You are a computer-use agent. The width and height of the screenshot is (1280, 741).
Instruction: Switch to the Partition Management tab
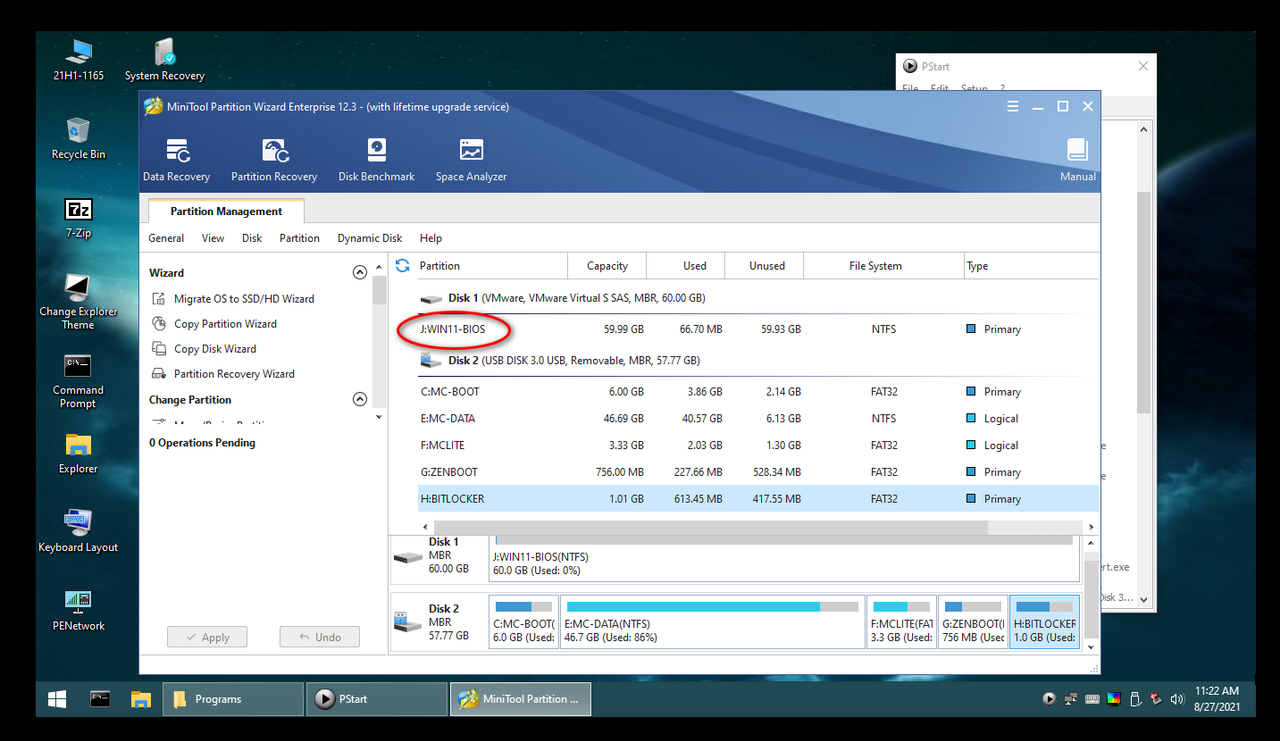pos(226,211)
